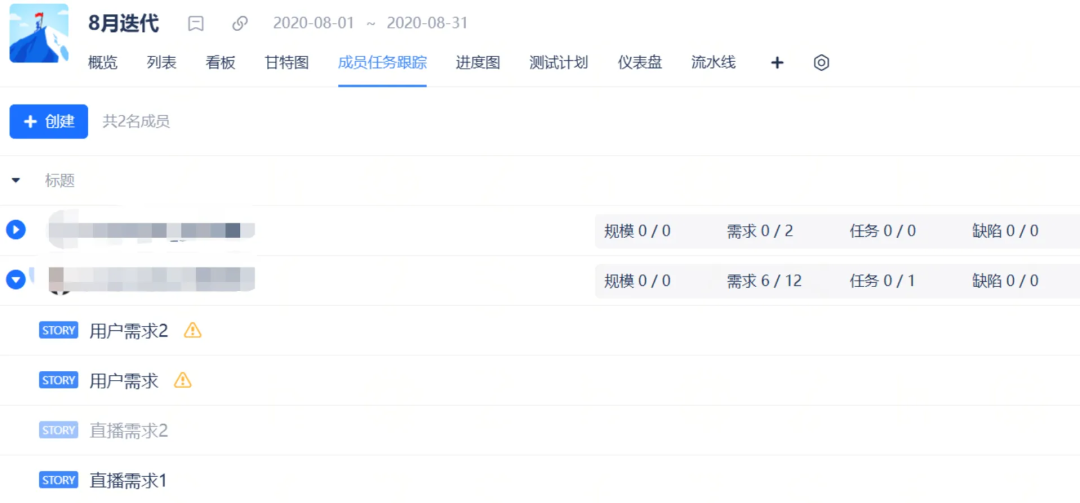Click the 8月迭代 project avatar image
1080x503 pixels.
[39, 33]
